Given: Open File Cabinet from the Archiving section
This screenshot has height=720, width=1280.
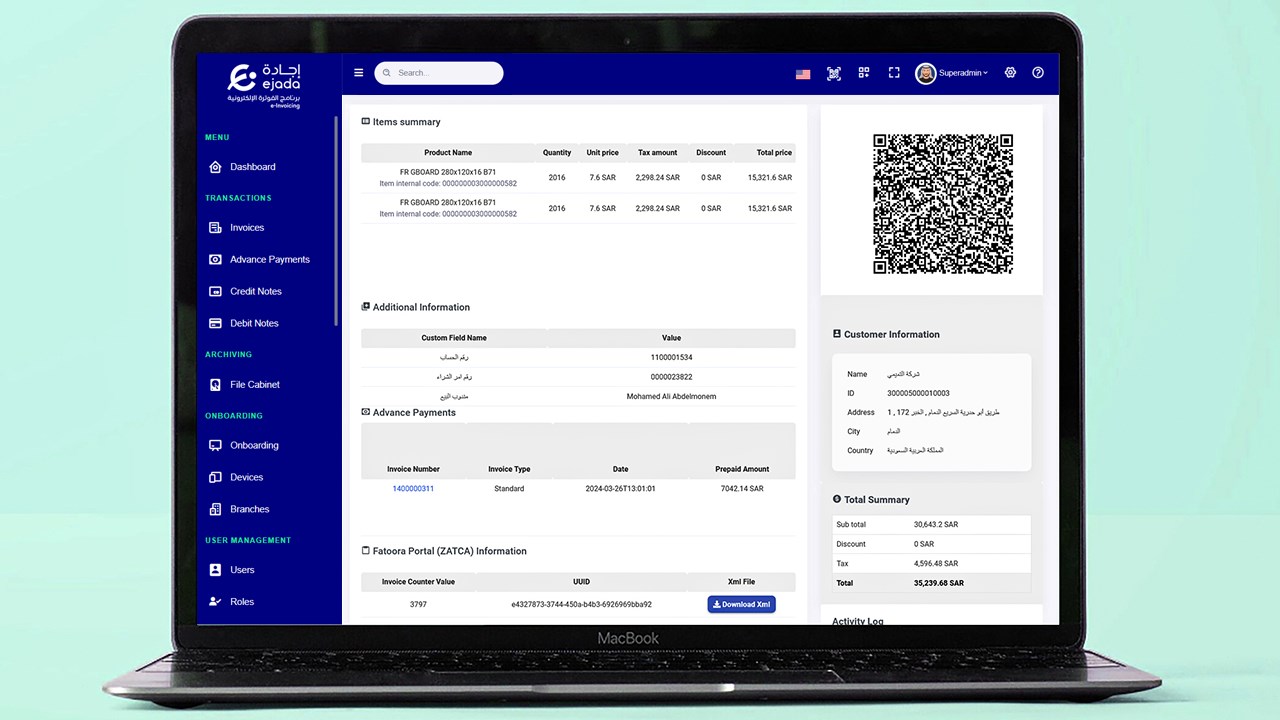Looking at the screenshot, I should coord(214,384).
